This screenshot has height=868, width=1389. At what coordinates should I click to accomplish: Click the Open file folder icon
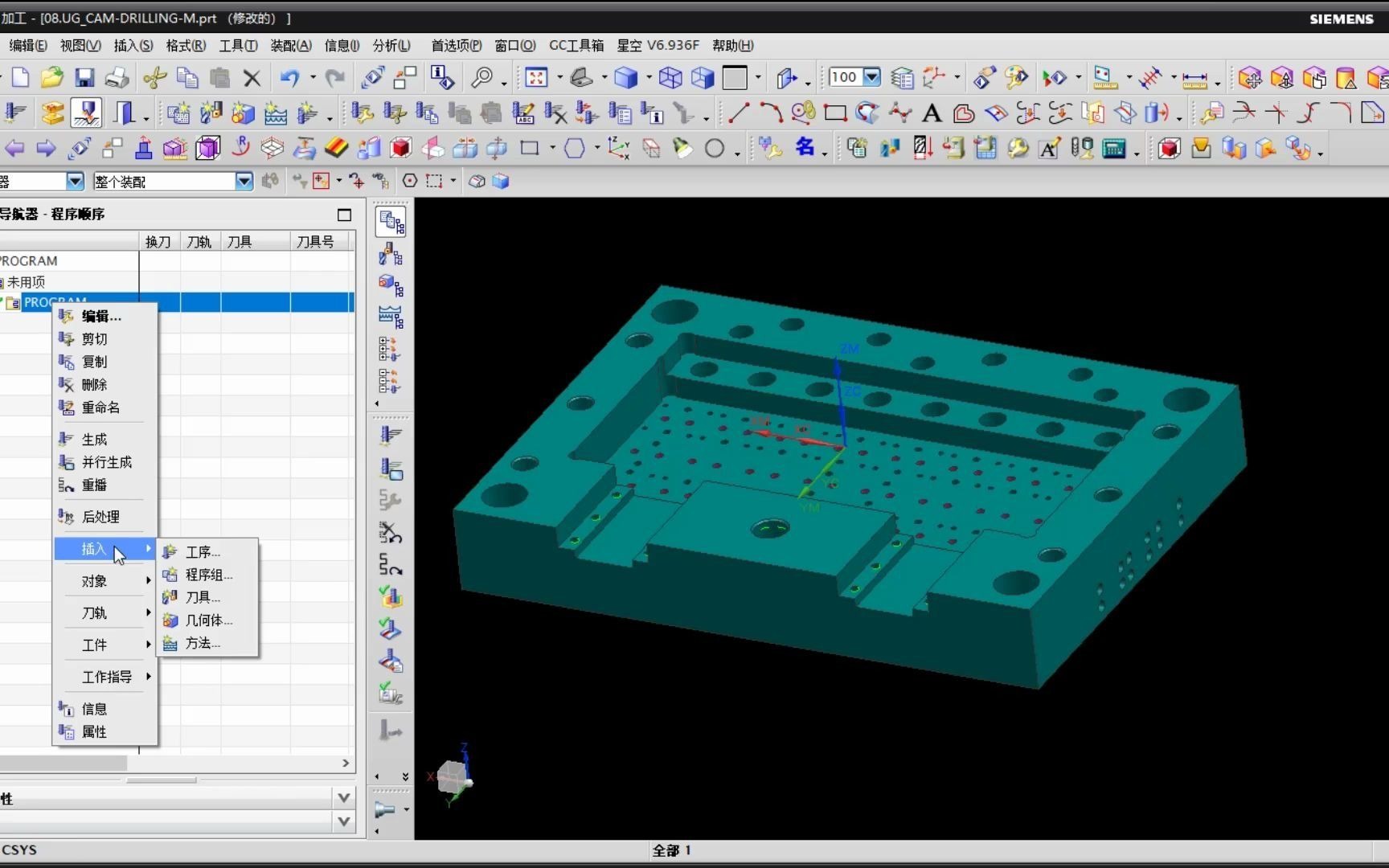[52, 78]
